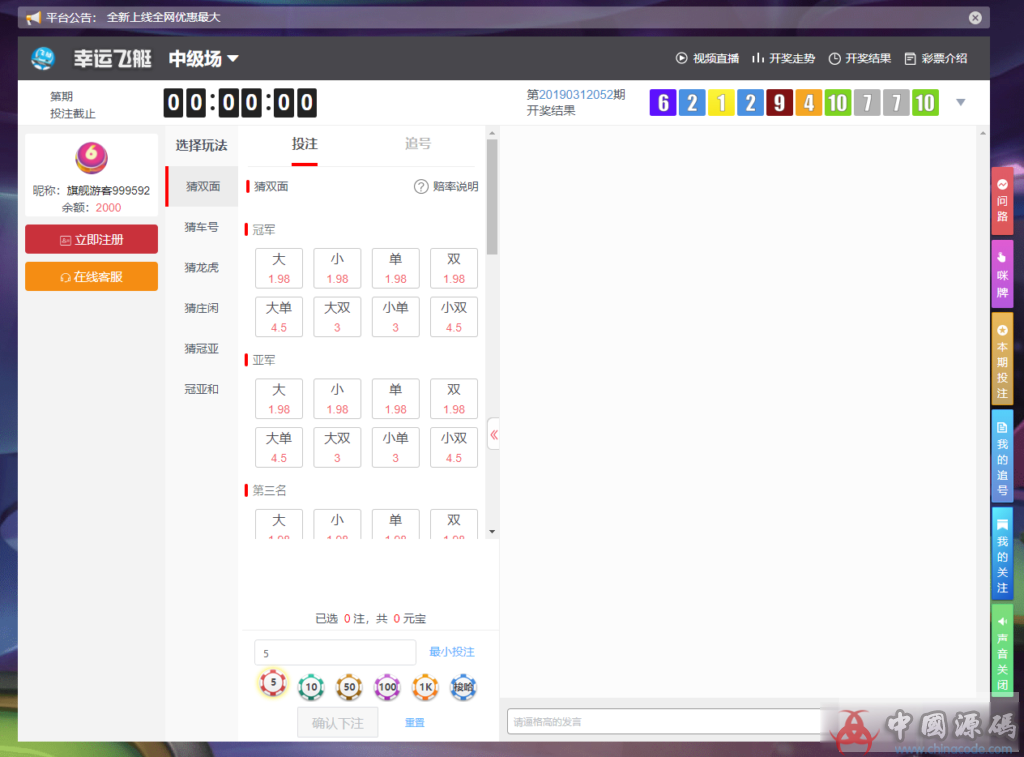1024x757 pixels.
Task: Expand the draw results dropdown arrow
Action: [961, 103]
